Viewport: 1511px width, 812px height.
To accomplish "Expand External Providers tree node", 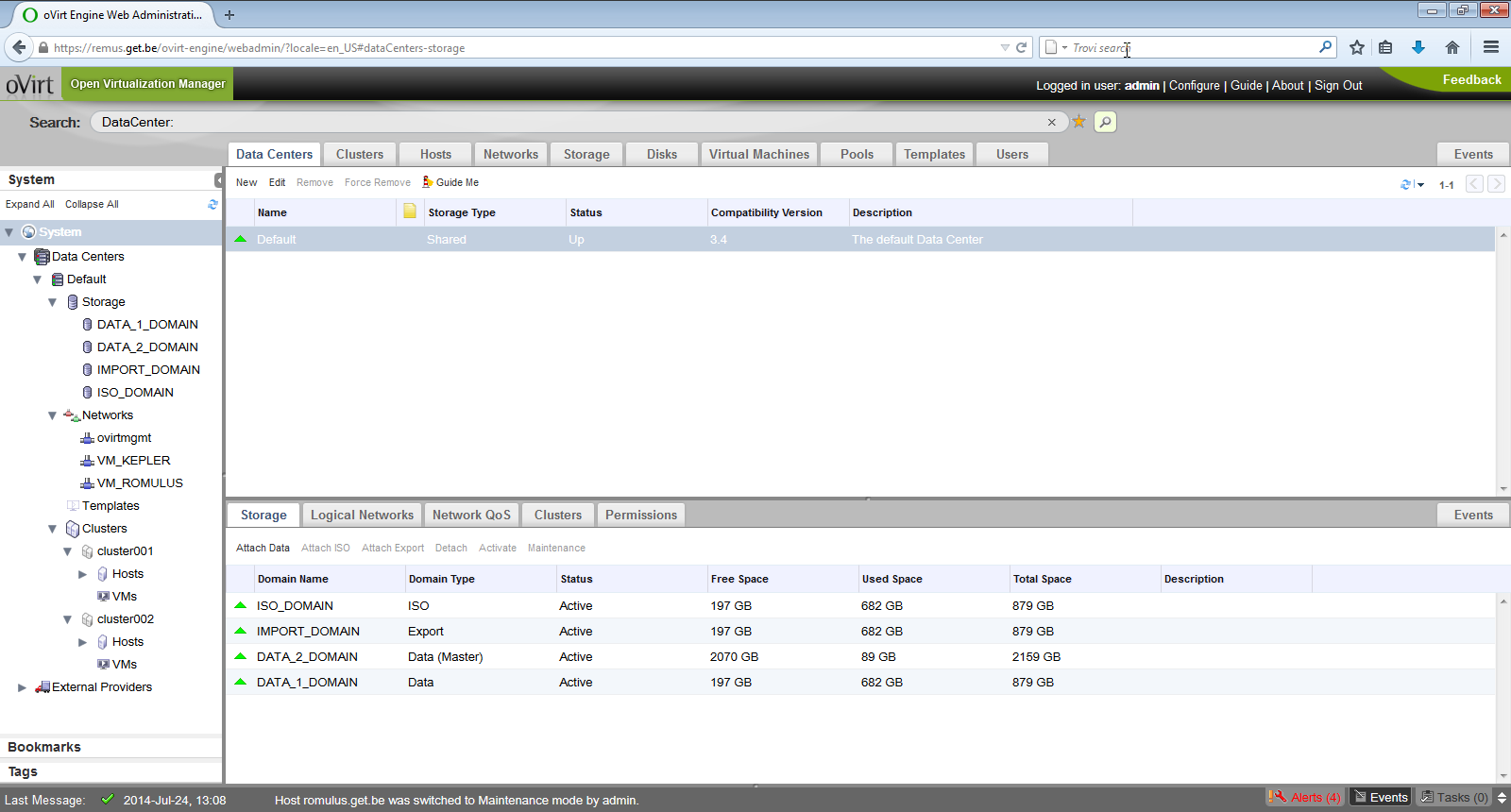I will pos(22,687).
